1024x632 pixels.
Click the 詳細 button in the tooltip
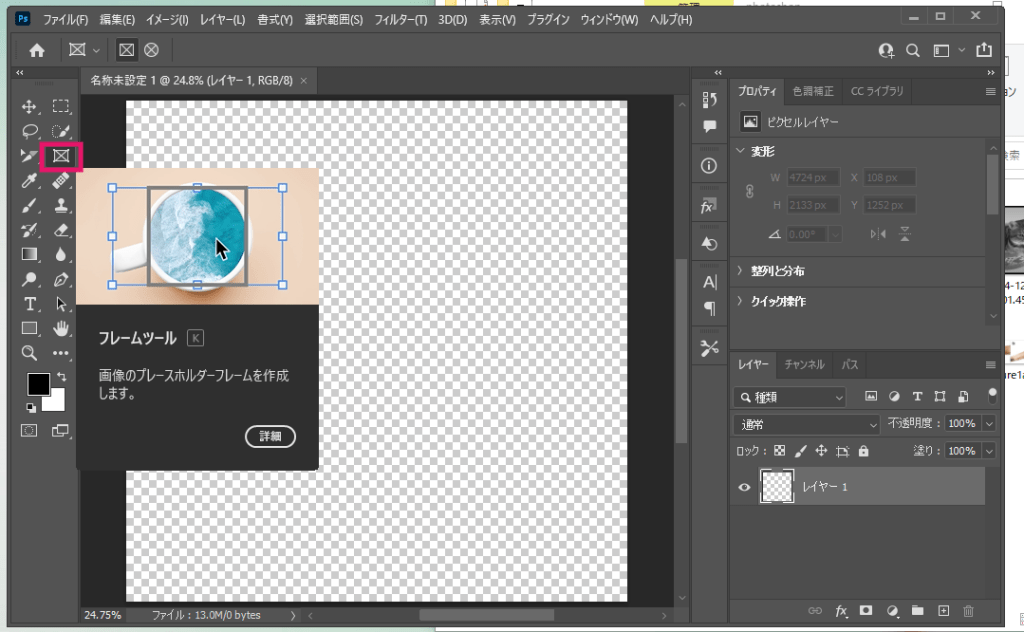click(270, 436)
